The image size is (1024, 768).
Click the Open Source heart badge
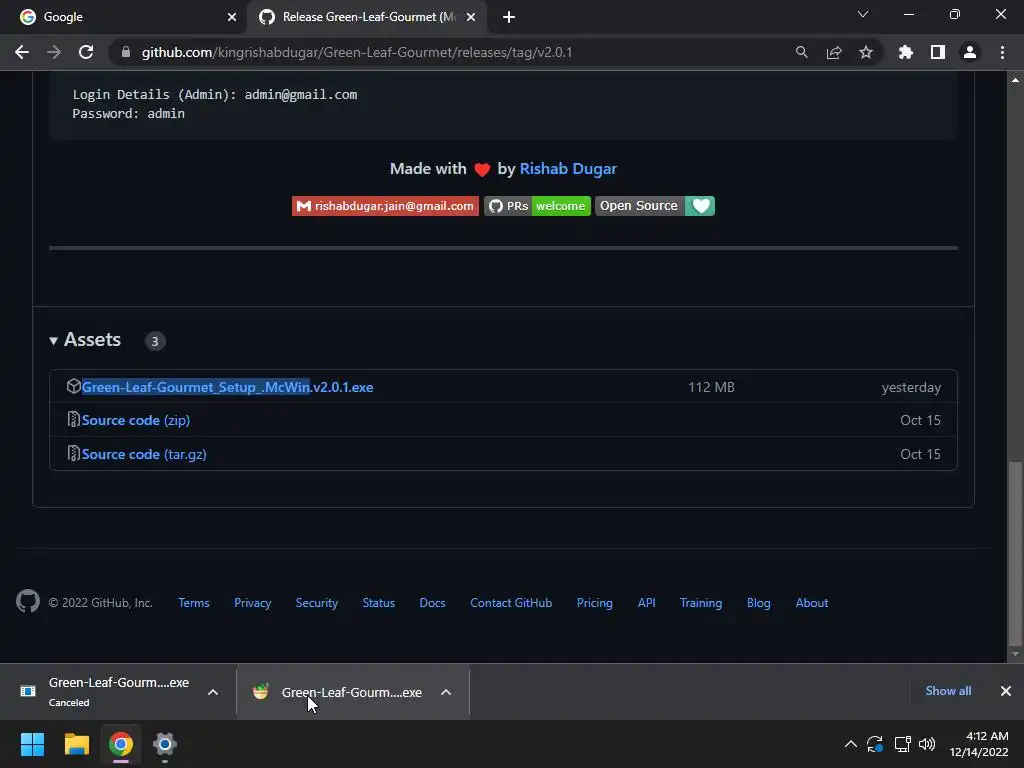(x=654, y=206)
